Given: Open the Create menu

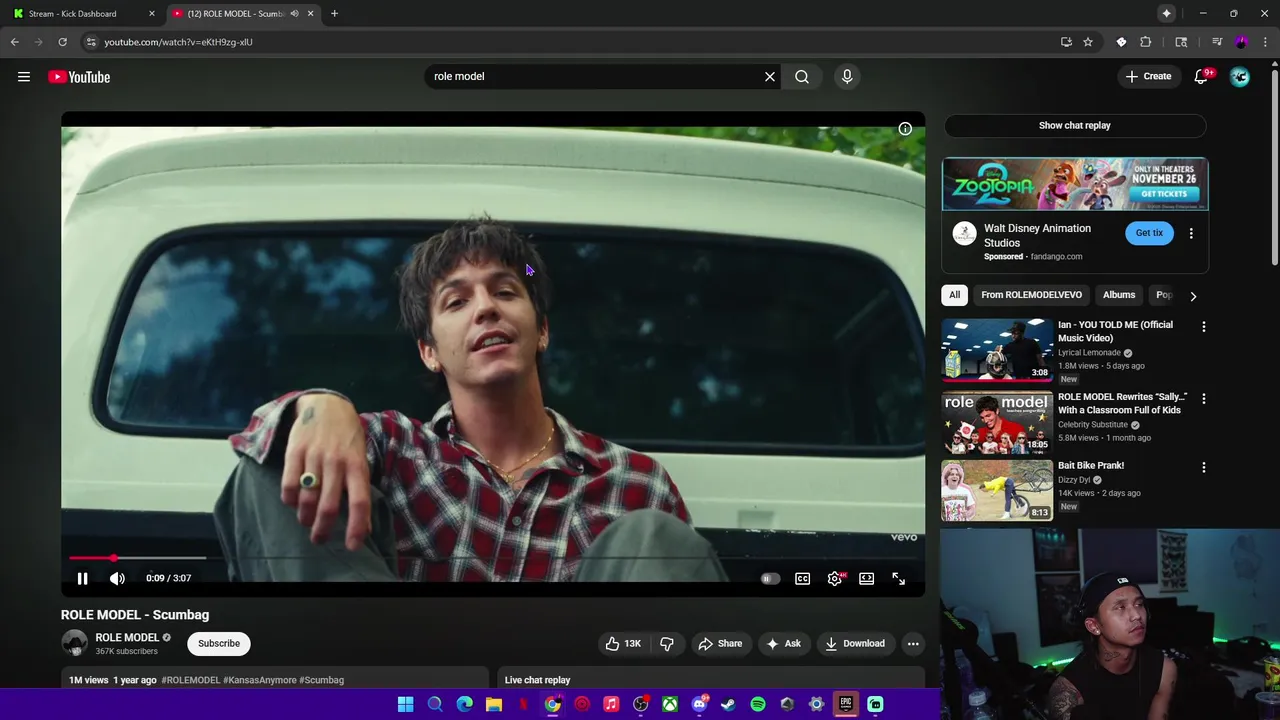Looking at the screenshot, I should [1148, 77].
